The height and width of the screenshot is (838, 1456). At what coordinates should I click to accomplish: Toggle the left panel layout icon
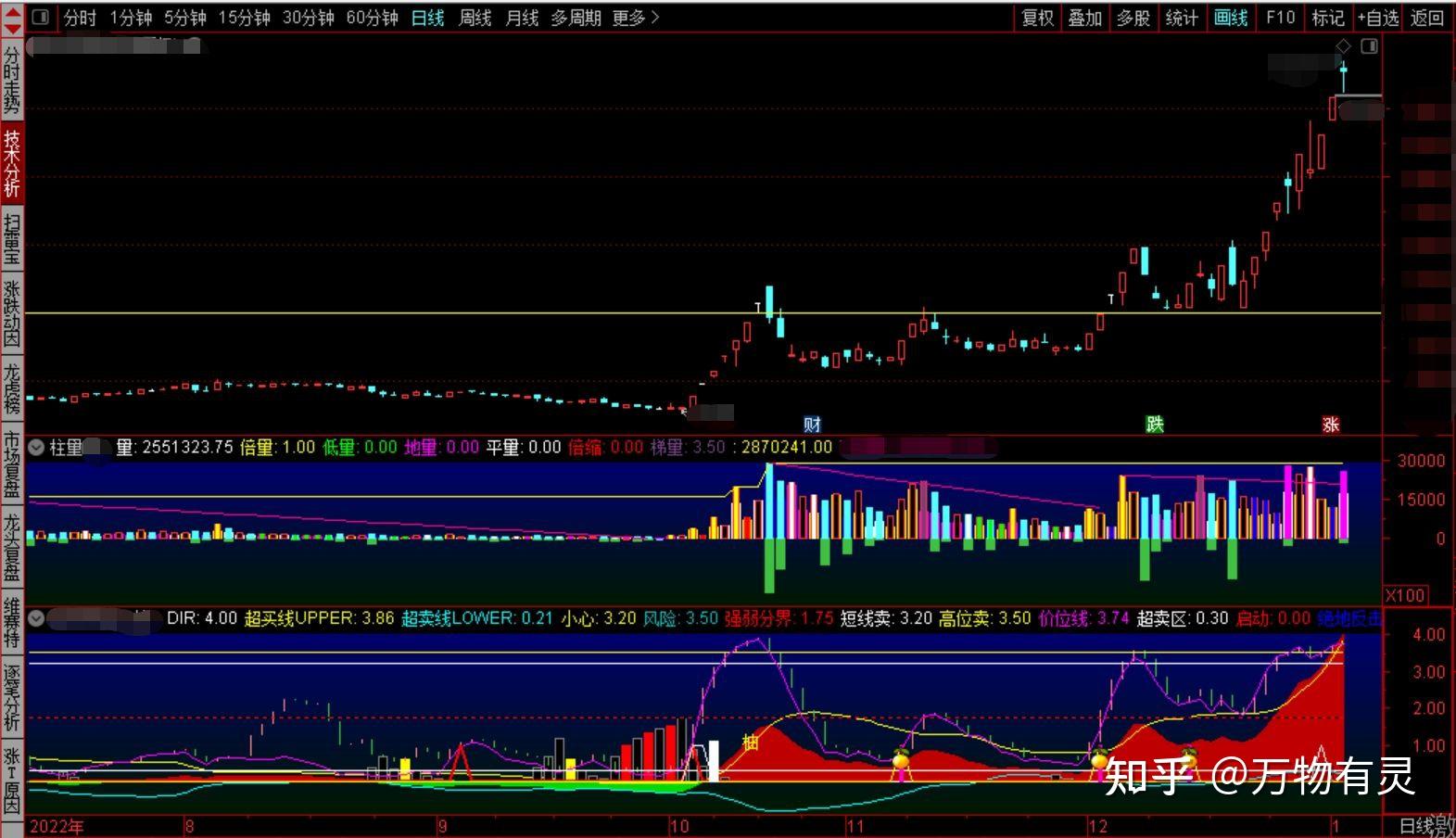click(x=40, y=18)
